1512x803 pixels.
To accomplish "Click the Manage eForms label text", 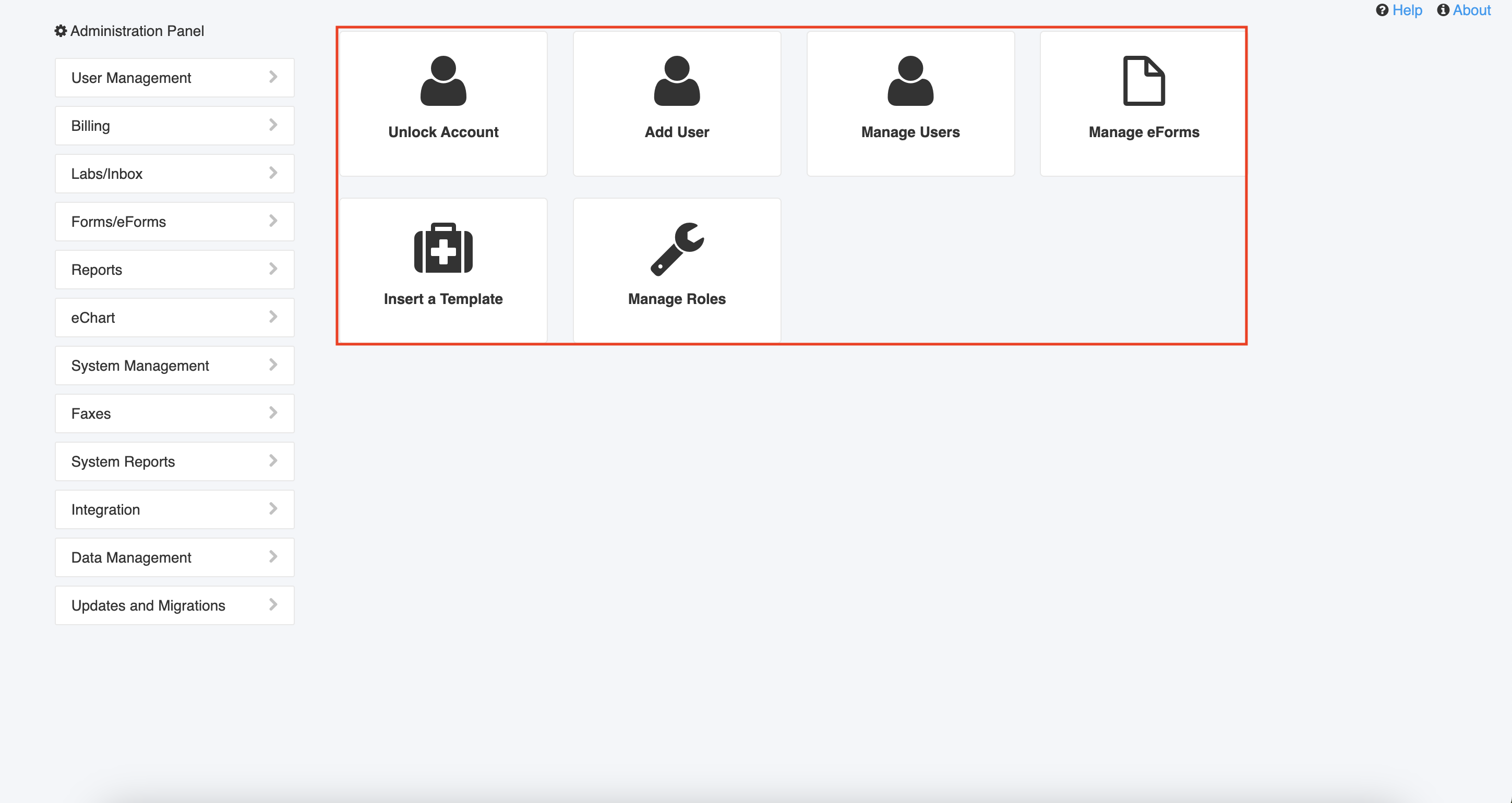I will pyautogui.click(x=1144, y=132).
